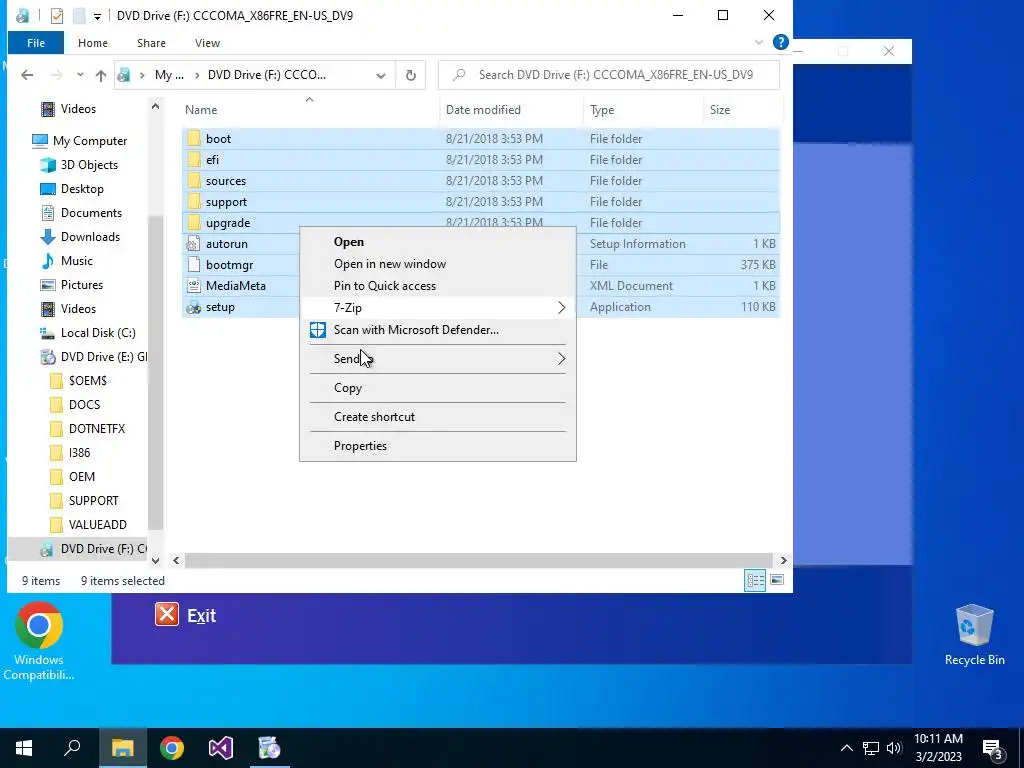
Task: Expand the ribbon with the chevron
Action: tap(759, 42)
